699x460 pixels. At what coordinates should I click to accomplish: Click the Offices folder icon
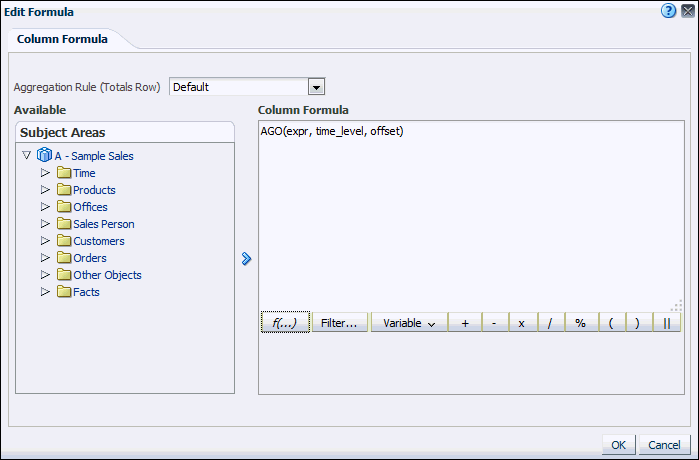(x=64, y=206)
